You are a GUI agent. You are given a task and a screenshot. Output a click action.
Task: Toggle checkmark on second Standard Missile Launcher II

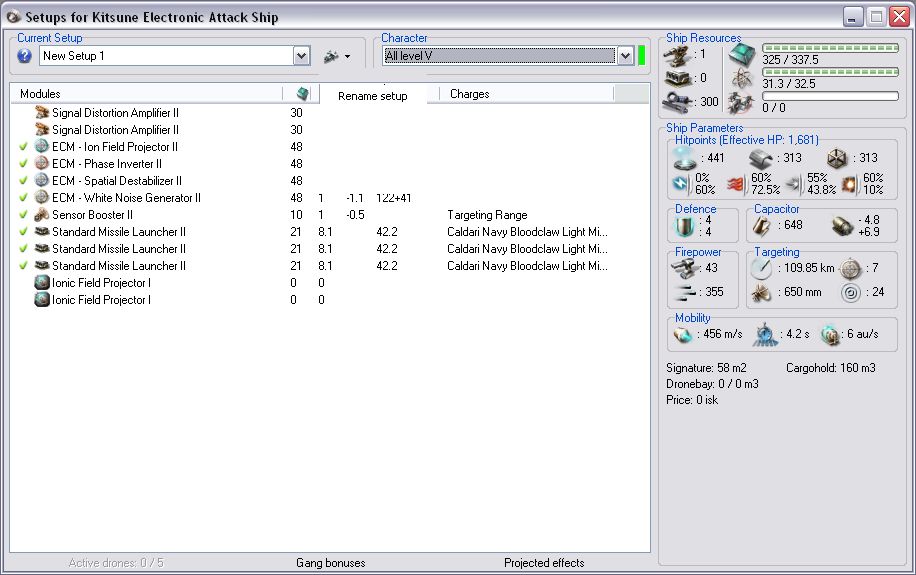click(x=23, y=248)
